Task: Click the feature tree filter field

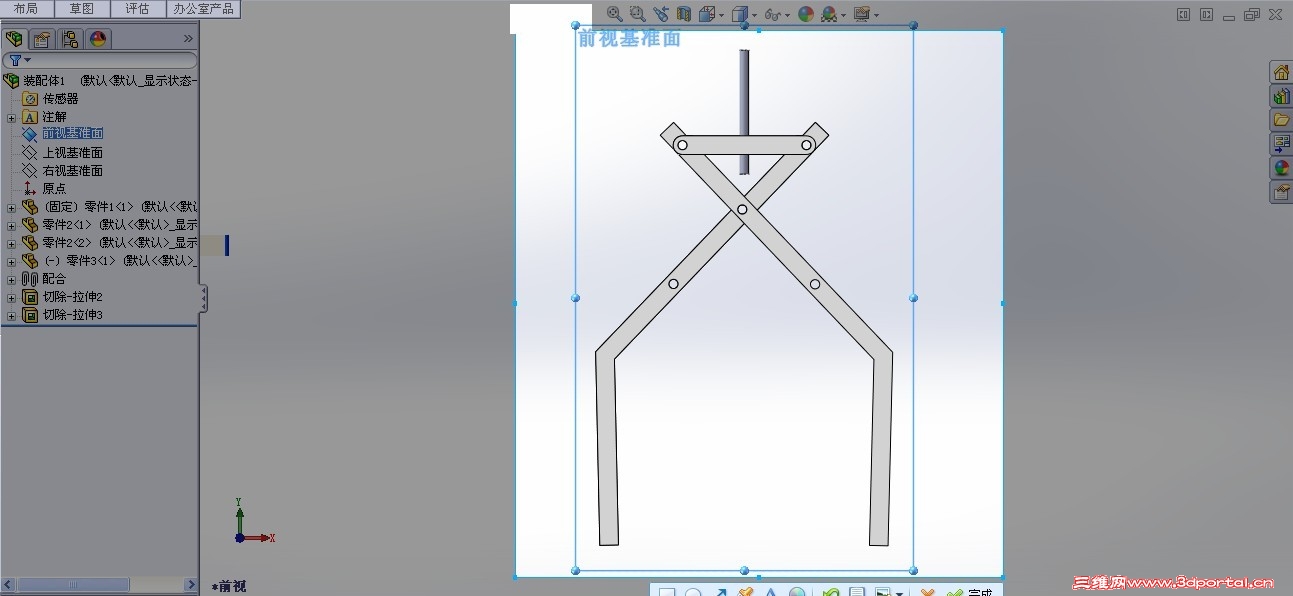Action: [99, 60]
